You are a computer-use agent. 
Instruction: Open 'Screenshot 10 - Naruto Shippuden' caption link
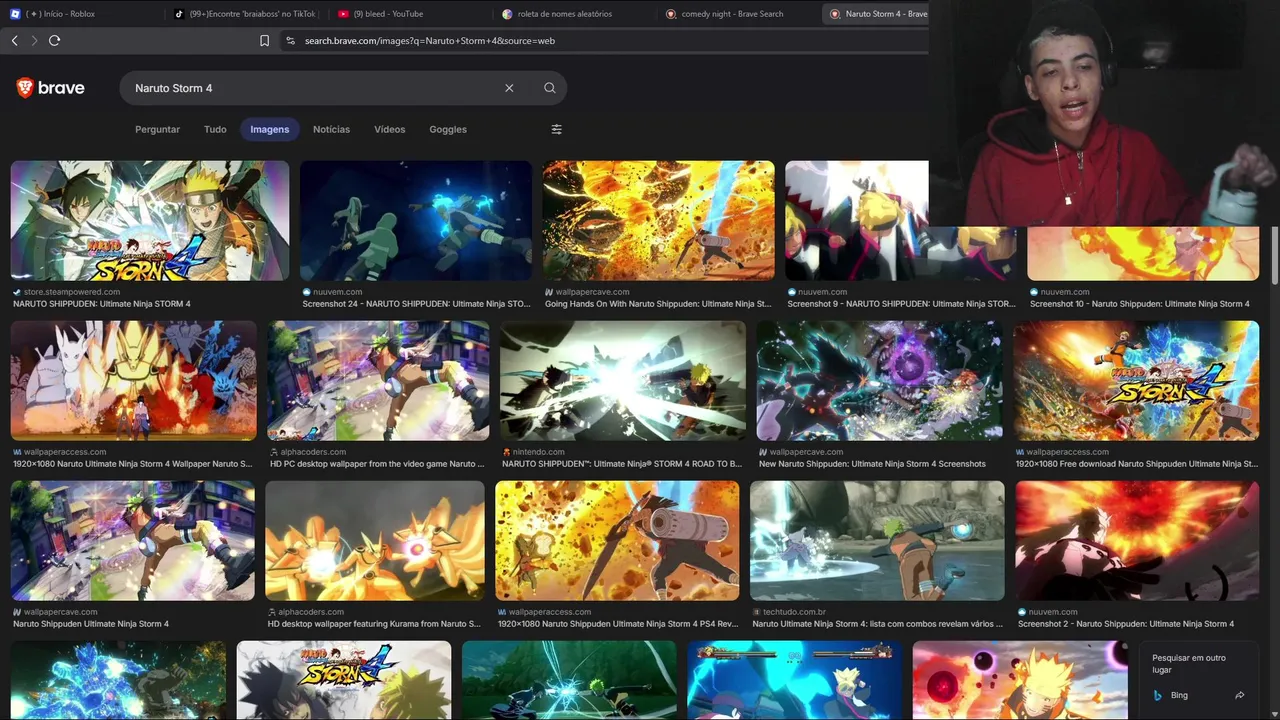1139,304
